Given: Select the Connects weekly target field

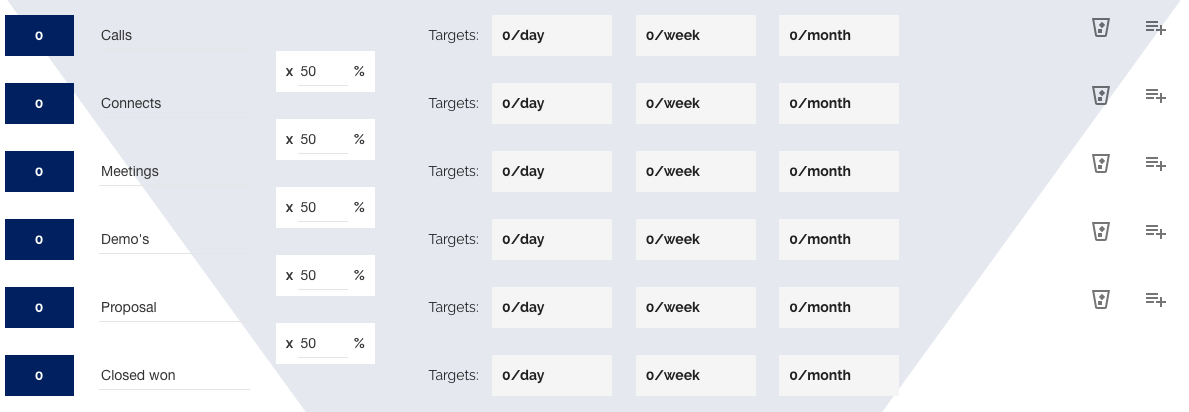Looking at the screenshot, I should click(x=695, y=104).
